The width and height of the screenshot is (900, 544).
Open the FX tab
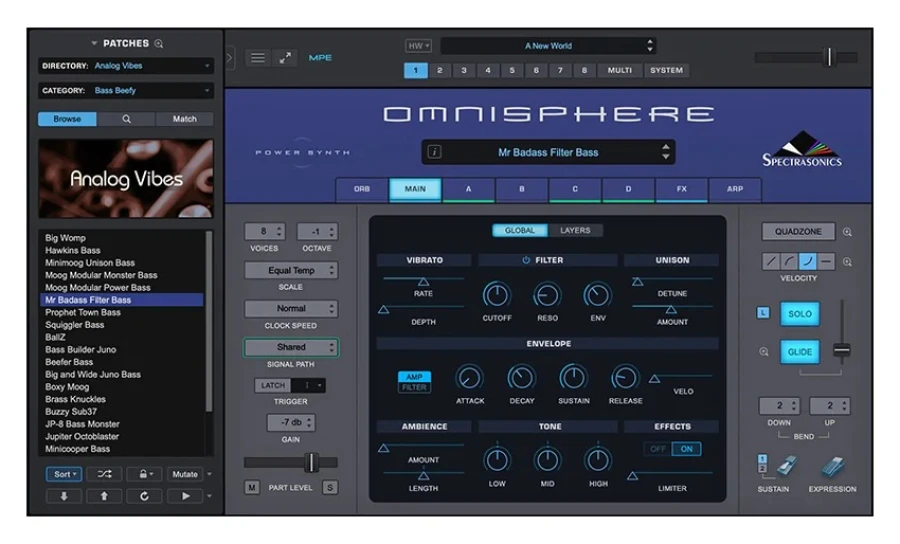pyautogui.click(x=681, y=189)
